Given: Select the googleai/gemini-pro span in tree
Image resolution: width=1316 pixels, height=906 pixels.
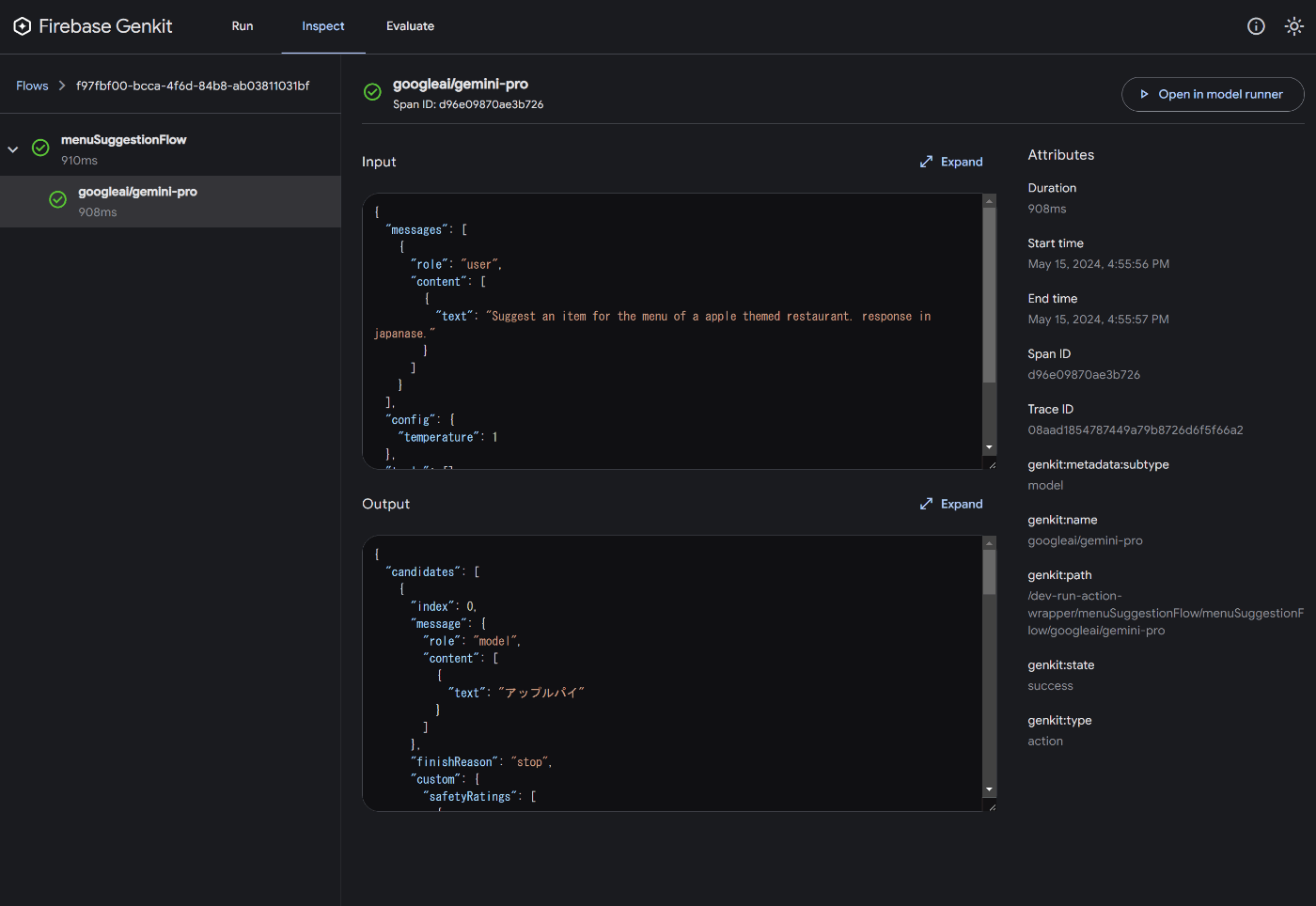Looking at the screenshot, I should point(170,201).
